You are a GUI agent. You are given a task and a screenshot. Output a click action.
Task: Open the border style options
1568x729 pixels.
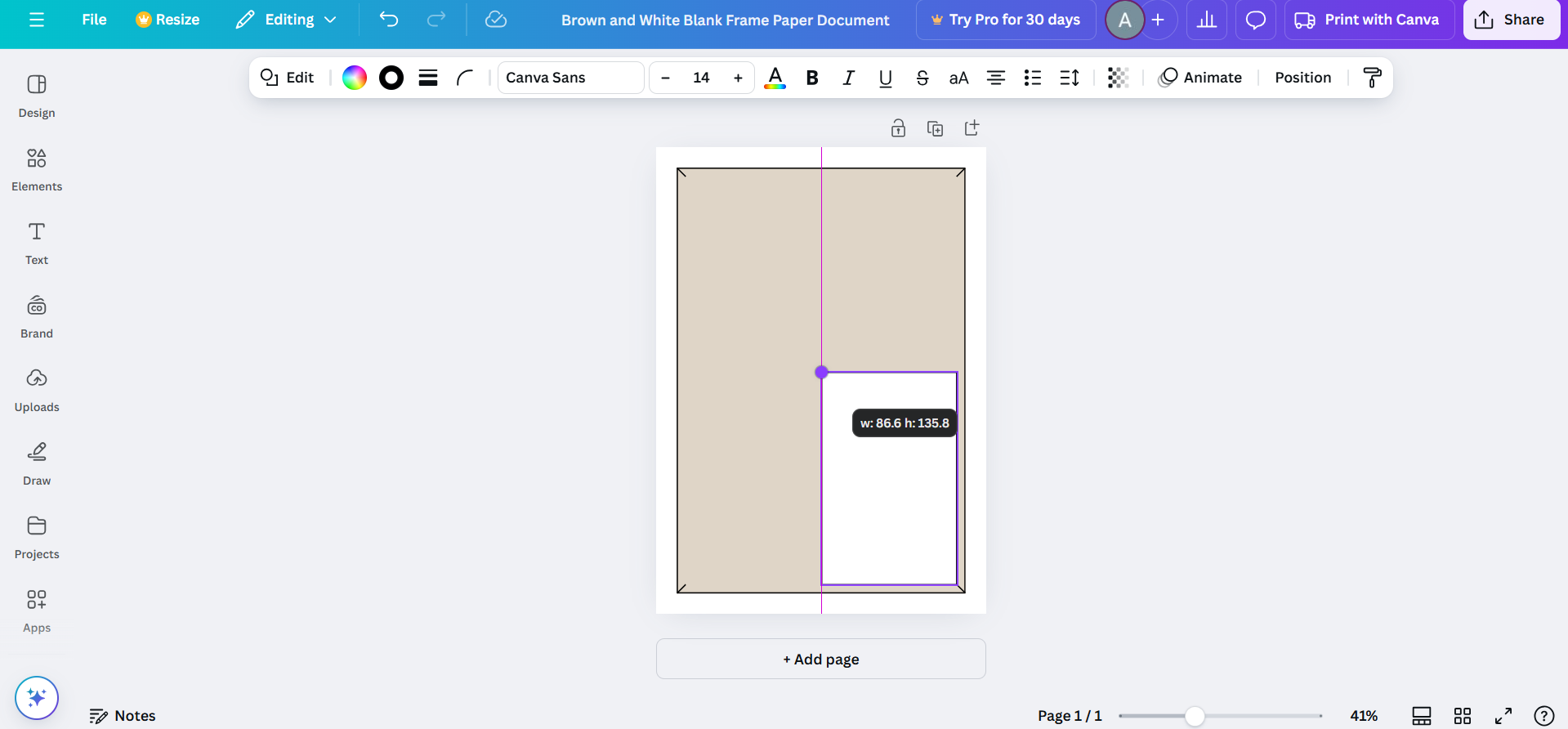click(x=428, y=78)
